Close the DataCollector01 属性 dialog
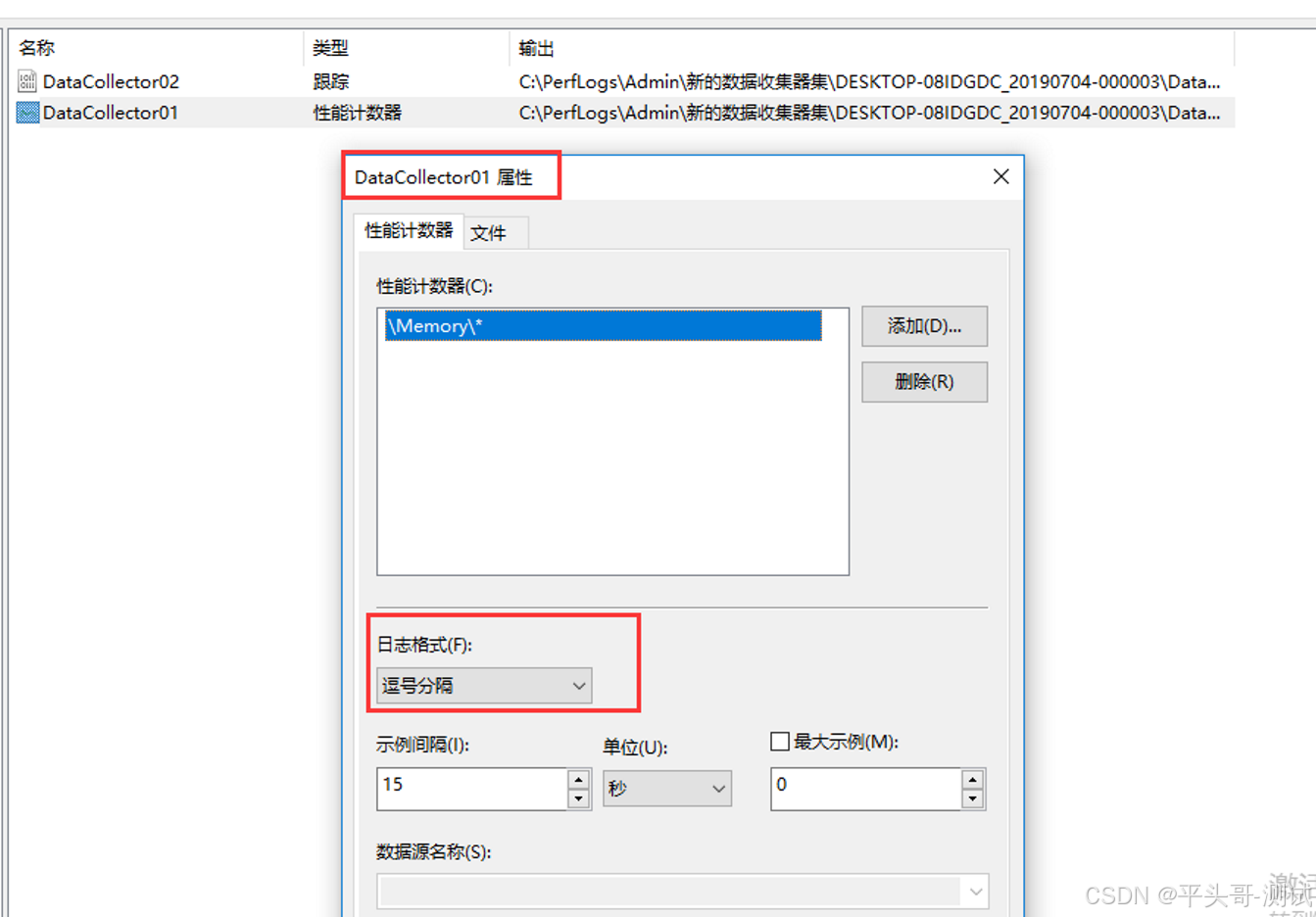Viewport: 1316px width, 917px height. (1000, 176)
